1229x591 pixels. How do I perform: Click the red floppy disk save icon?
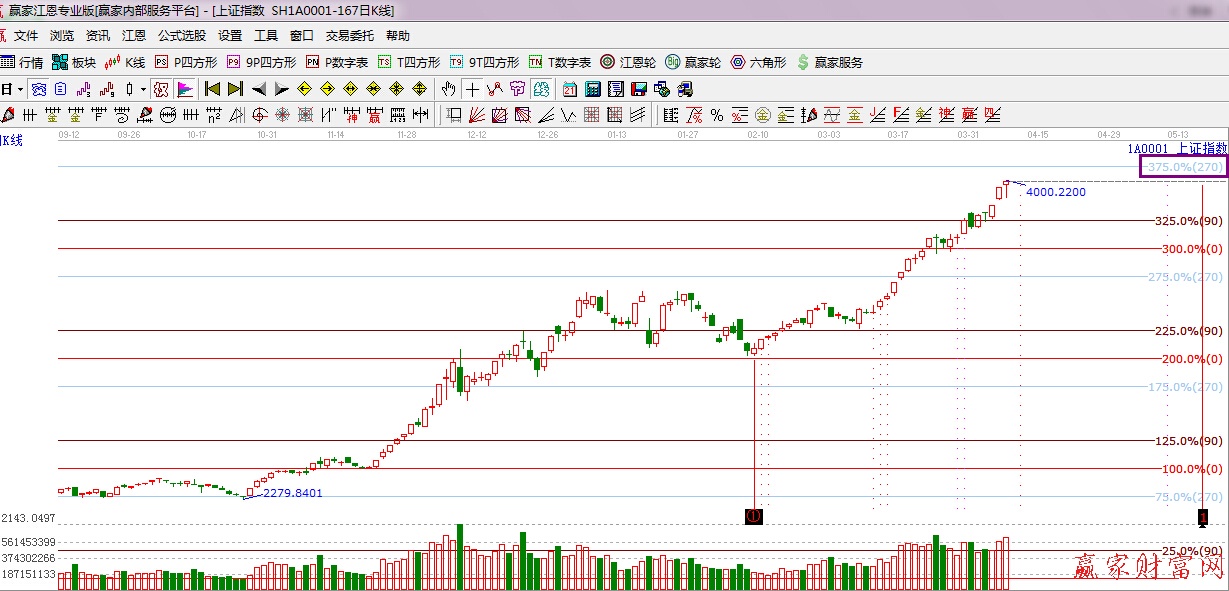pyautogui.click(x=638, y=89)
